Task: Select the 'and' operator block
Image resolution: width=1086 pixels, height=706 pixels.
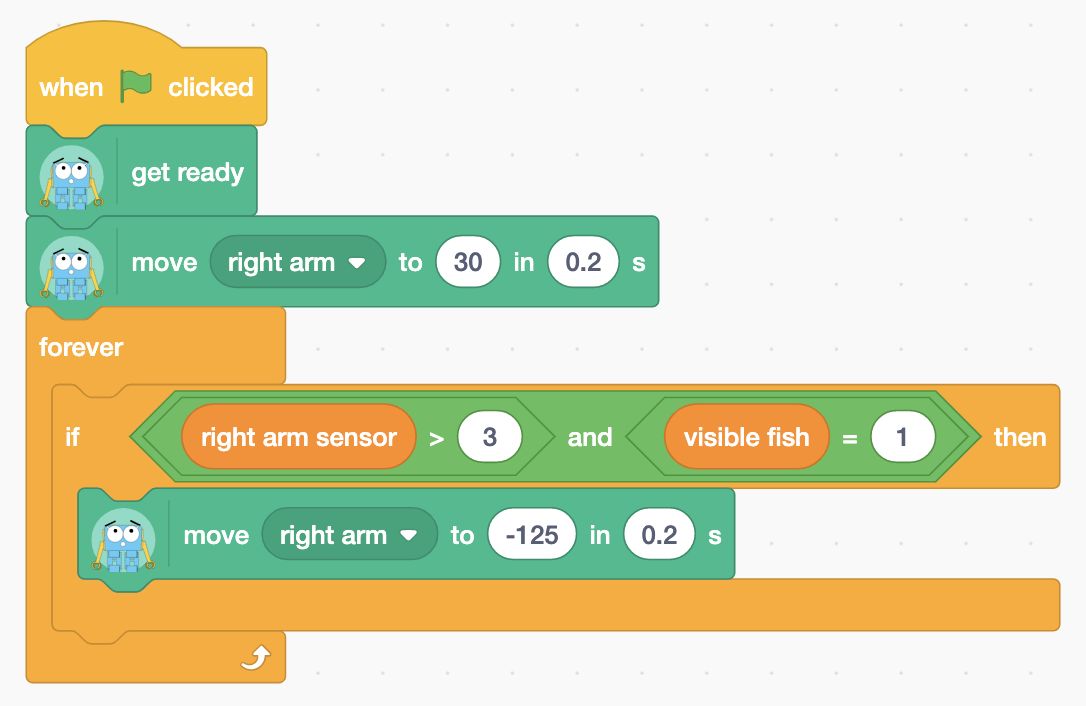Action: click(590, 437)
